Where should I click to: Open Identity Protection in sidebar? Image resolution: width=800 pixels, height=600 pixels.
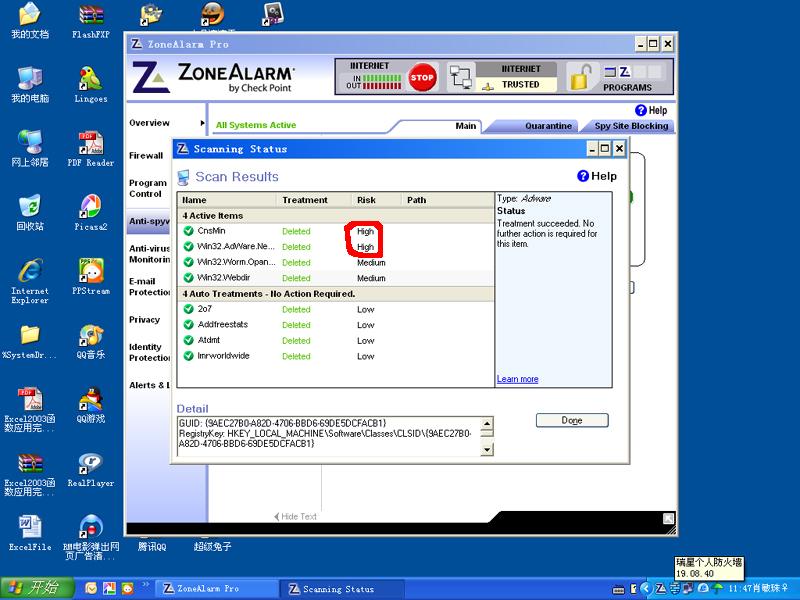(x=149, y=353)
